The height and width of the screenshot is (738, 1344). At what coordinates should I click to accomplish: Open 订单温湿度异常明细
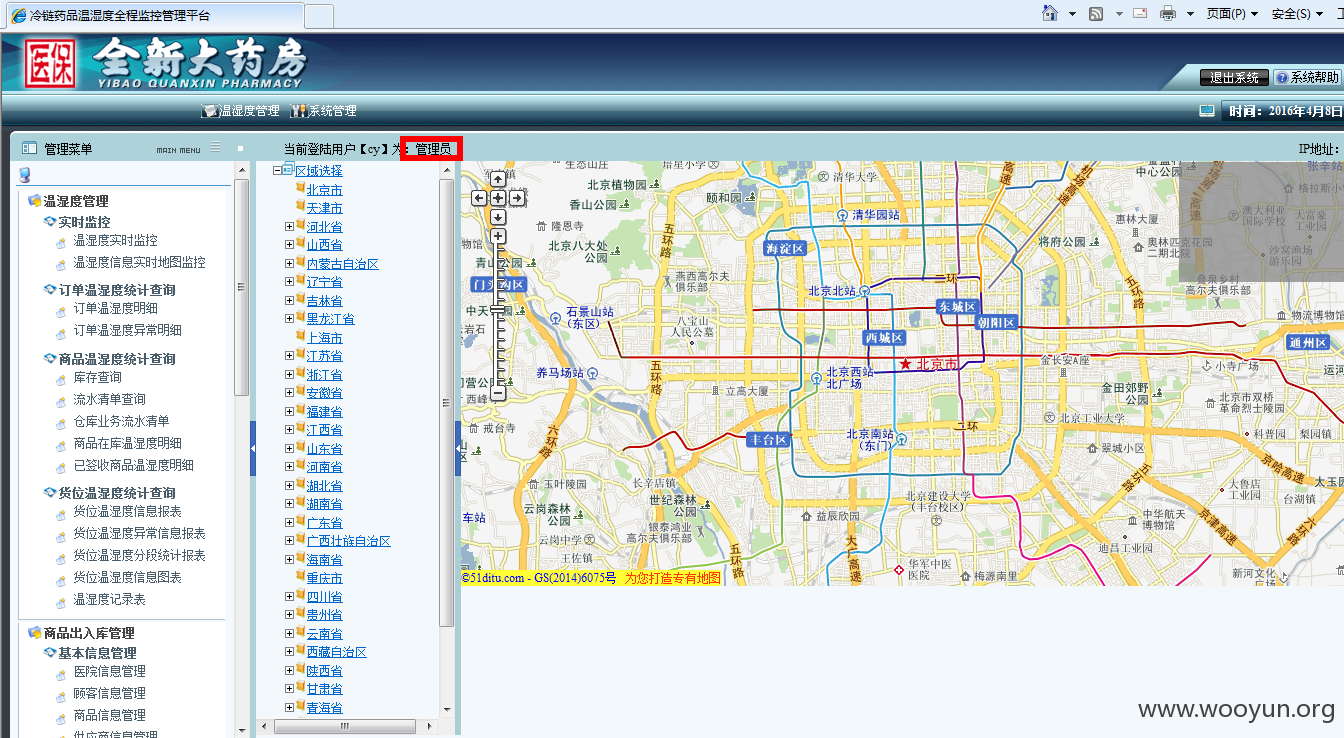127,330
